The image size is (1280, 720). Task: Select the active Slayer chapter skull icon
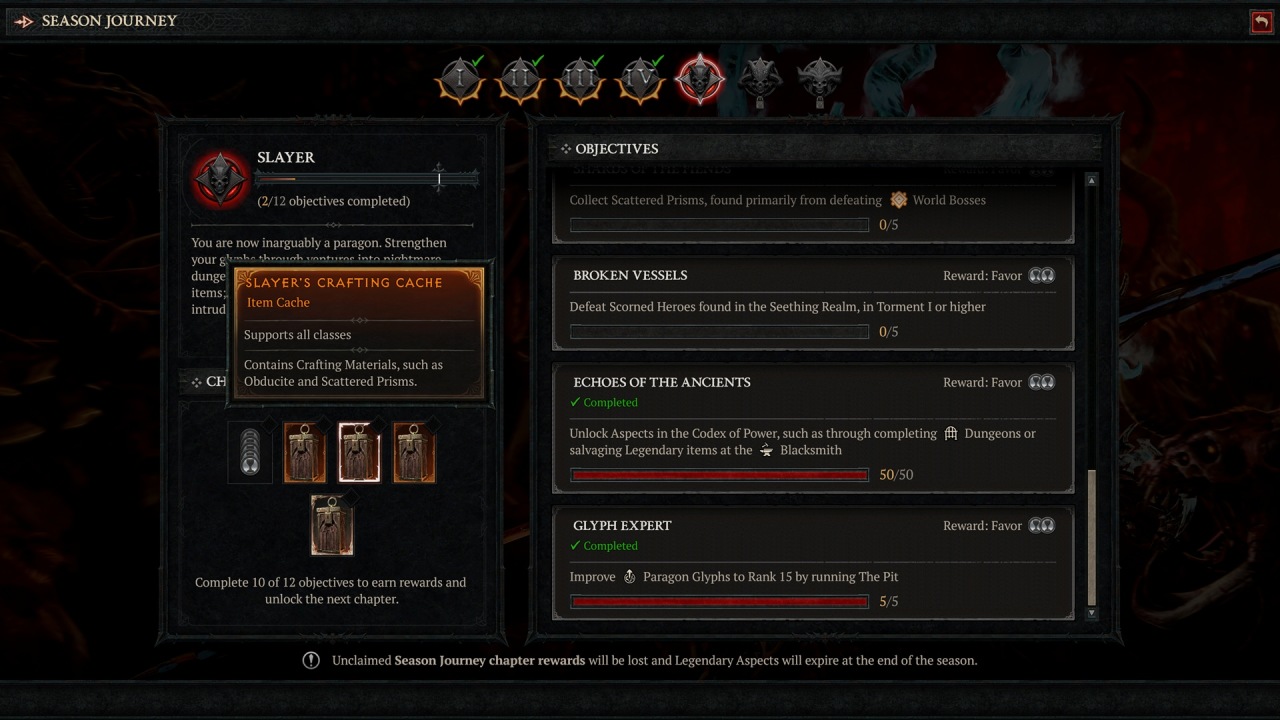point(699,79)
